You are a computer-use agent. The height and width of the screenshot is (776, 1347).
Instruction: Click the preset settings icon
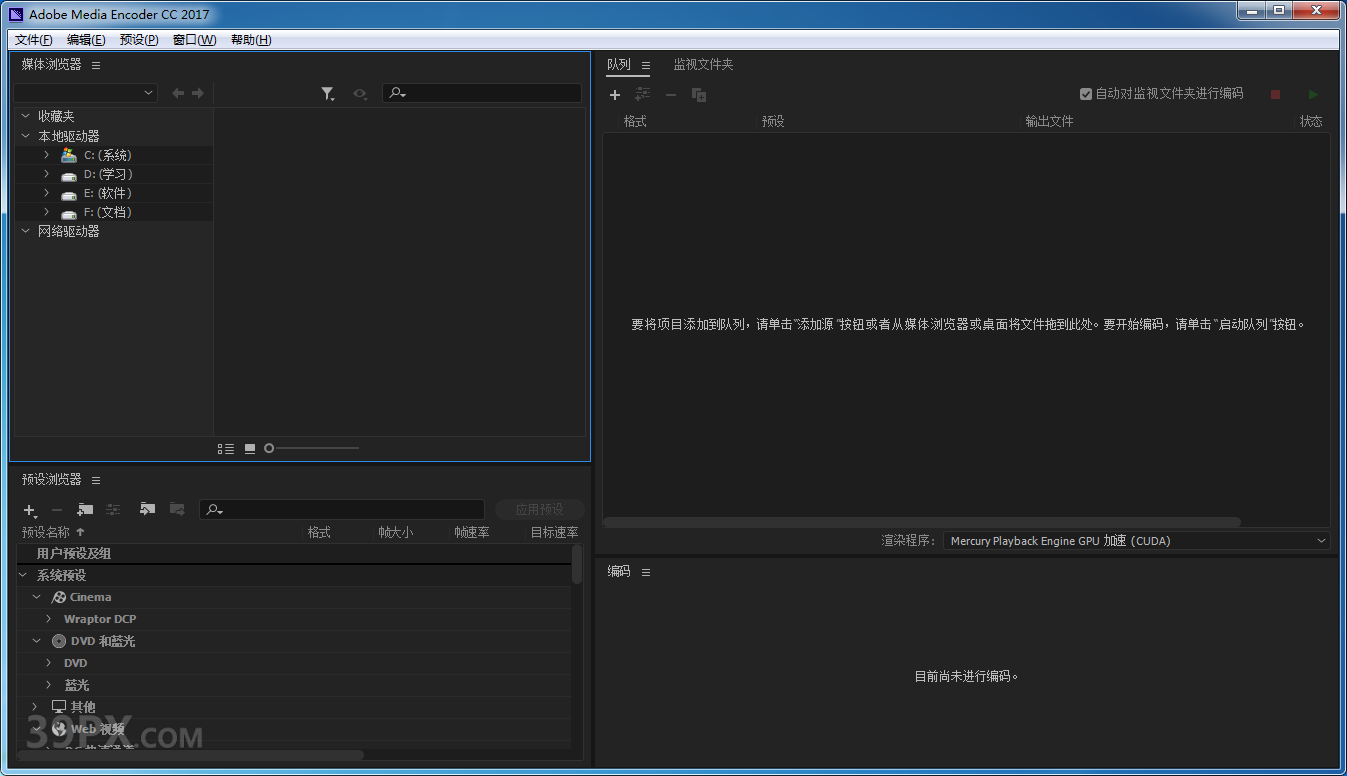tap(113, 510)
